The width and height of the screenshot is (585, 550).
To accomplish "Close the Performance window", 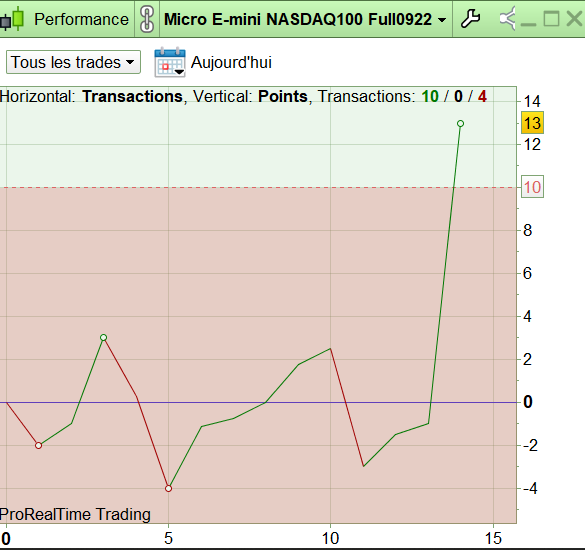I will tap(575, 18).
